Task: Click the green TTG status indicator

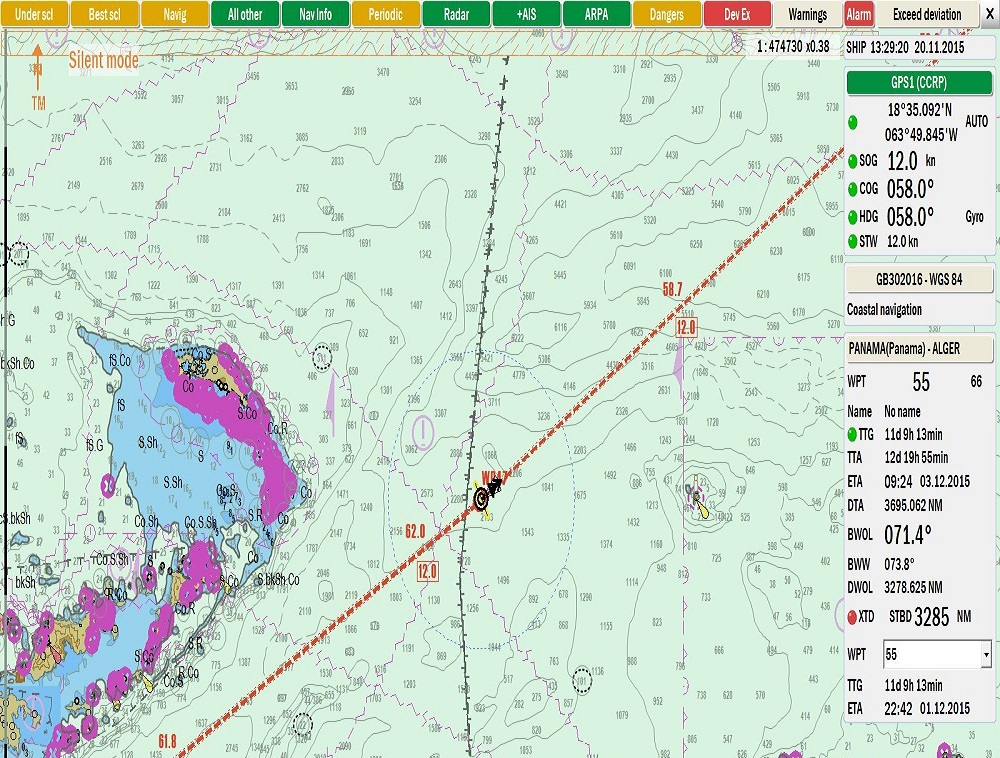Action: pos(852,434)
